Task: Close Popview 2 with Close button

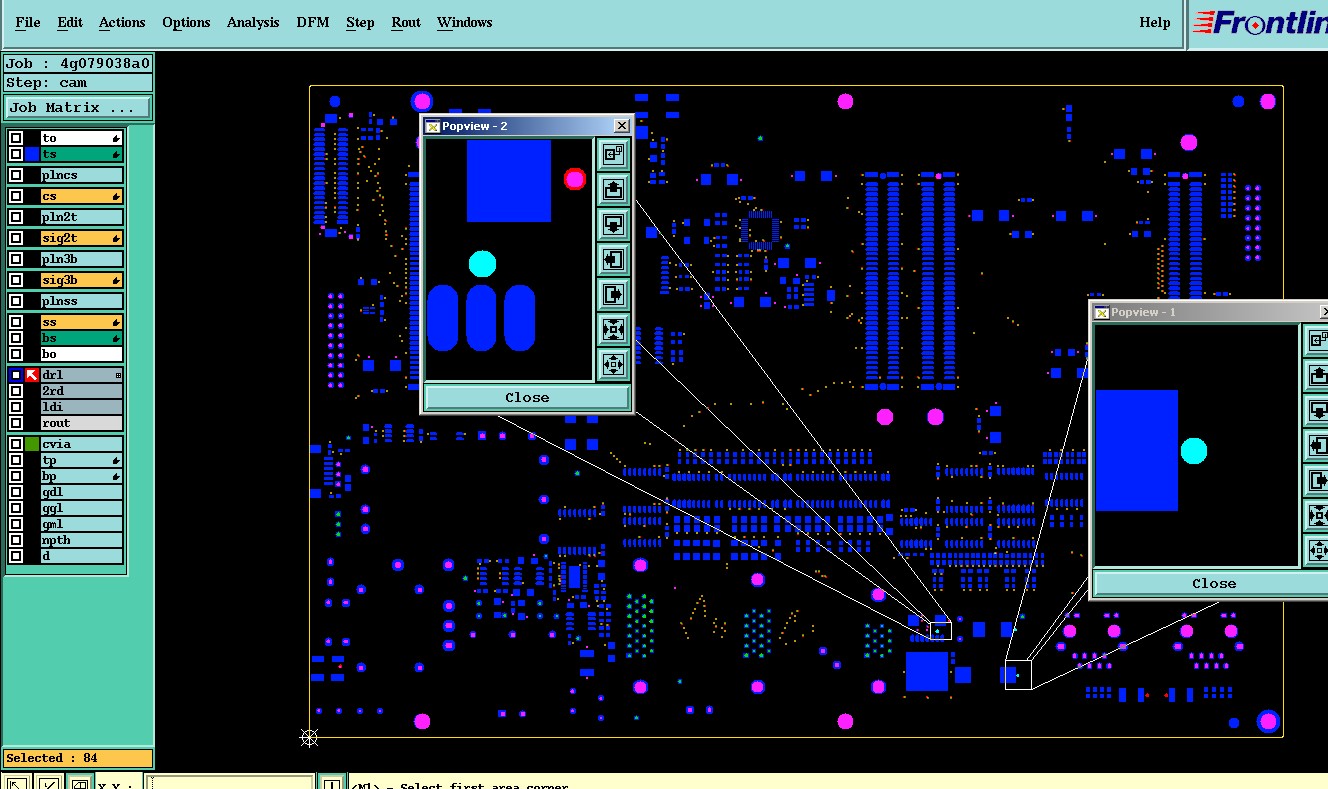Action: 527,397
